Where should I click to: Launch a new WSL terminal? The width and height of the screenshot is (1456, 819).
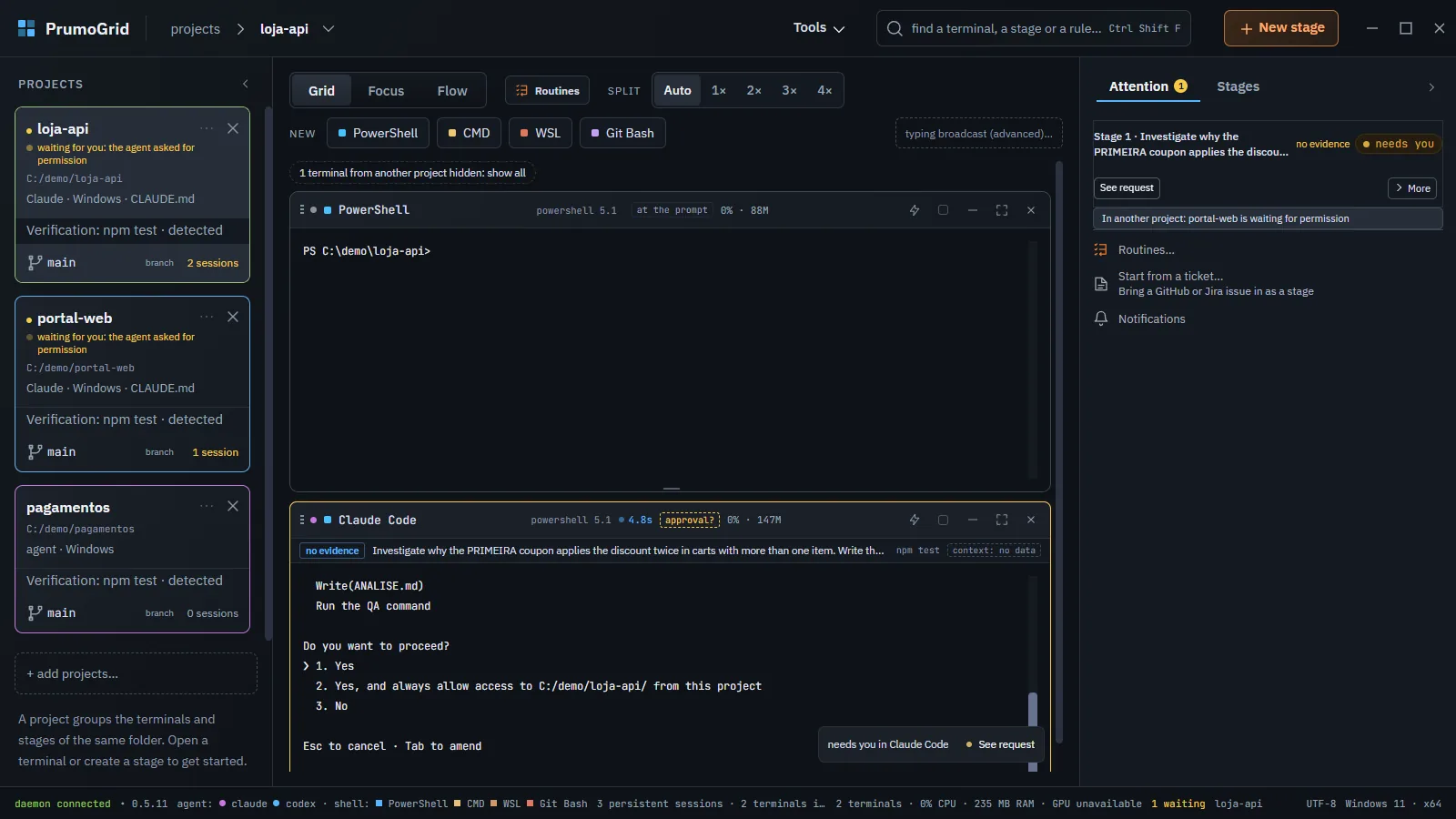pyautogui.click(x=541, y=133)
